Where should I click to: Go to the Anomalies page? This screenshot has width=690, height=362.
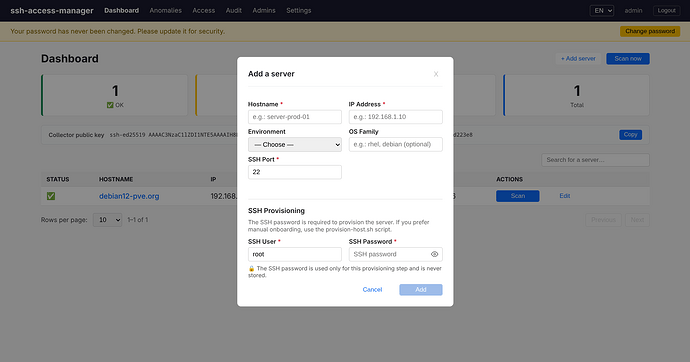[165, 11]
